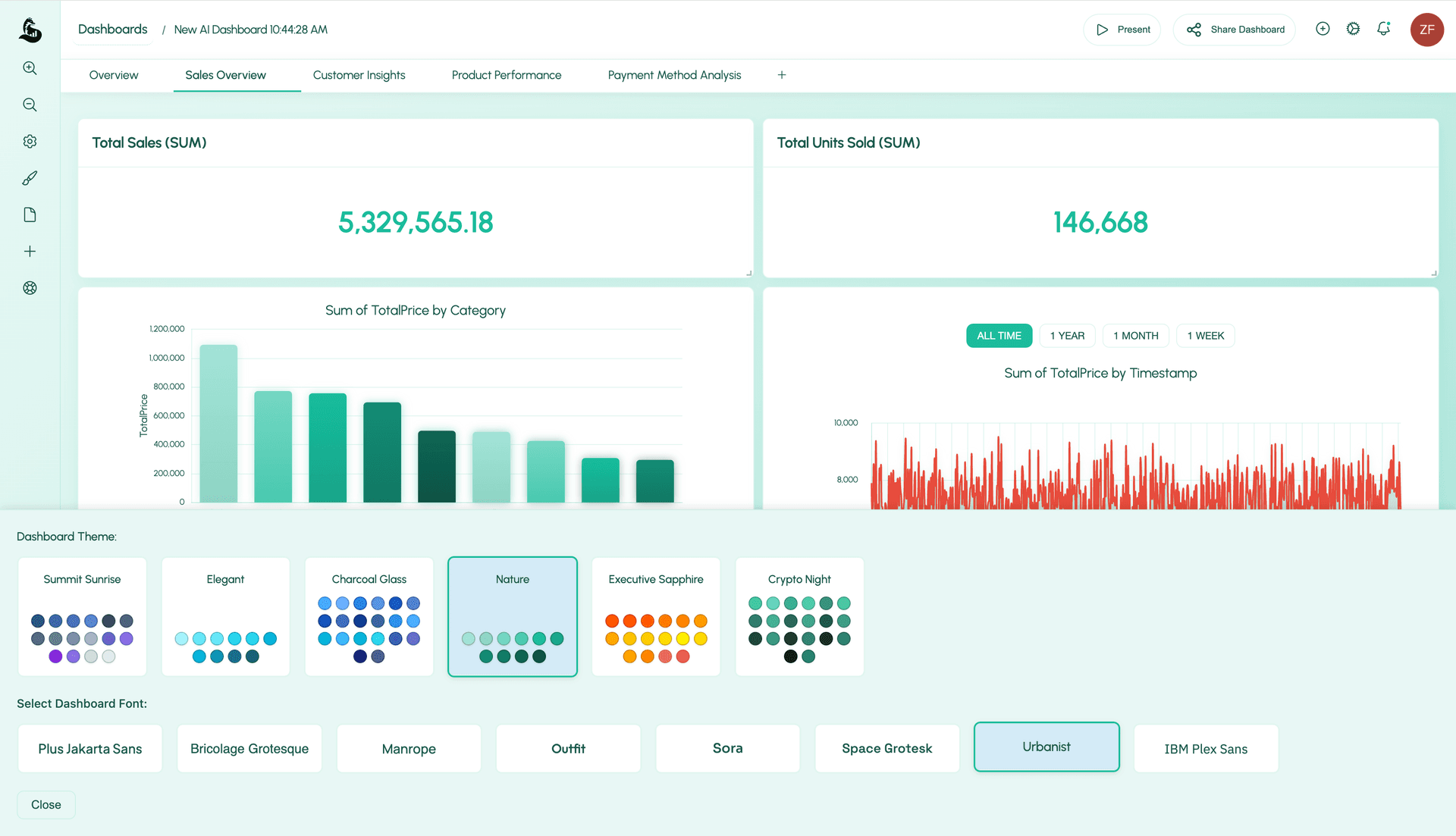Choose the Crypto Night theme

point(799,617)
